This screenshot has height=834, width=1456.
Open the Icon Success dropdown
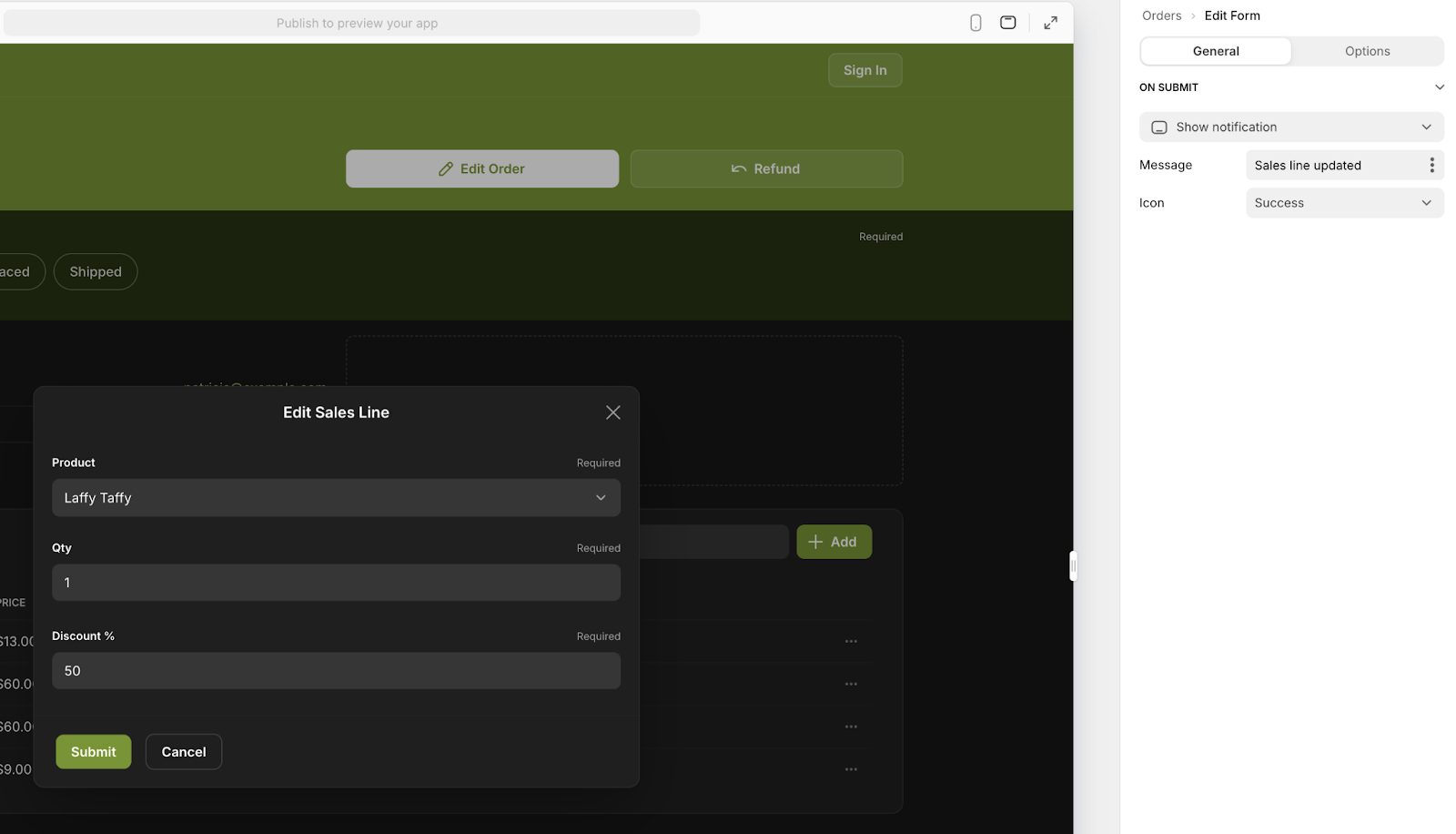1344,203
